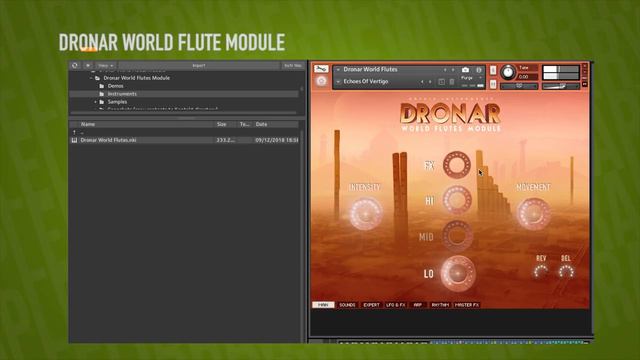Viewport: 640px width, 360px height.
Task: Select Dronar World Flutes.nki file
Action: 108,140
